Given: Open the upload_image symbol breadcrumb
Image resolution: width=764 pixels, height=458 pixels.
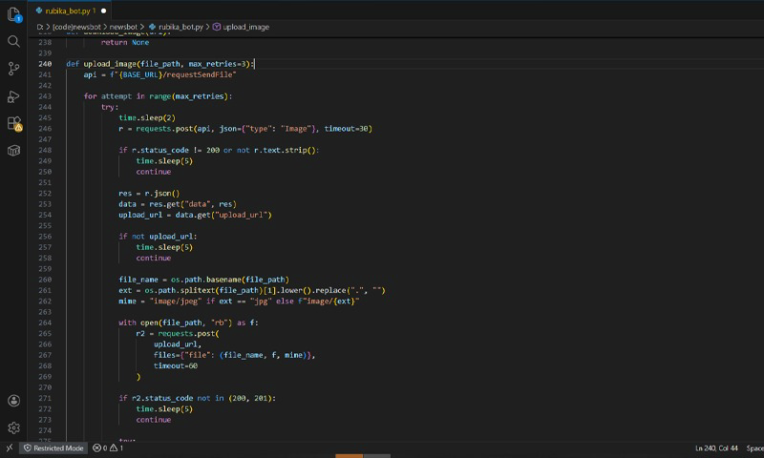Looking at the screenshot, I should pyautogui.click(x=241, y=27).
